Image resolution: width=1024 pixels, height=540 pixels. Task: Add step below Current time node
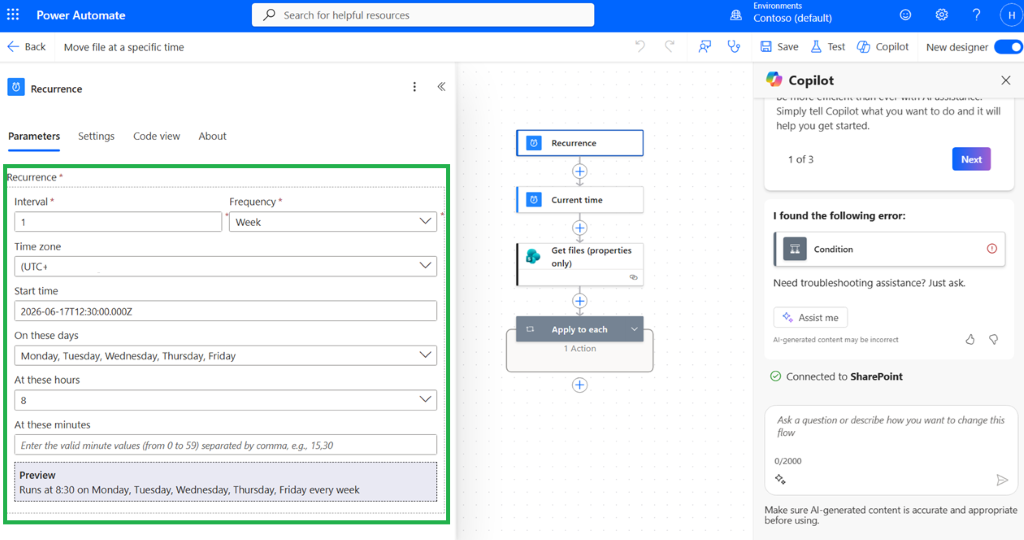tap(579, 228)
